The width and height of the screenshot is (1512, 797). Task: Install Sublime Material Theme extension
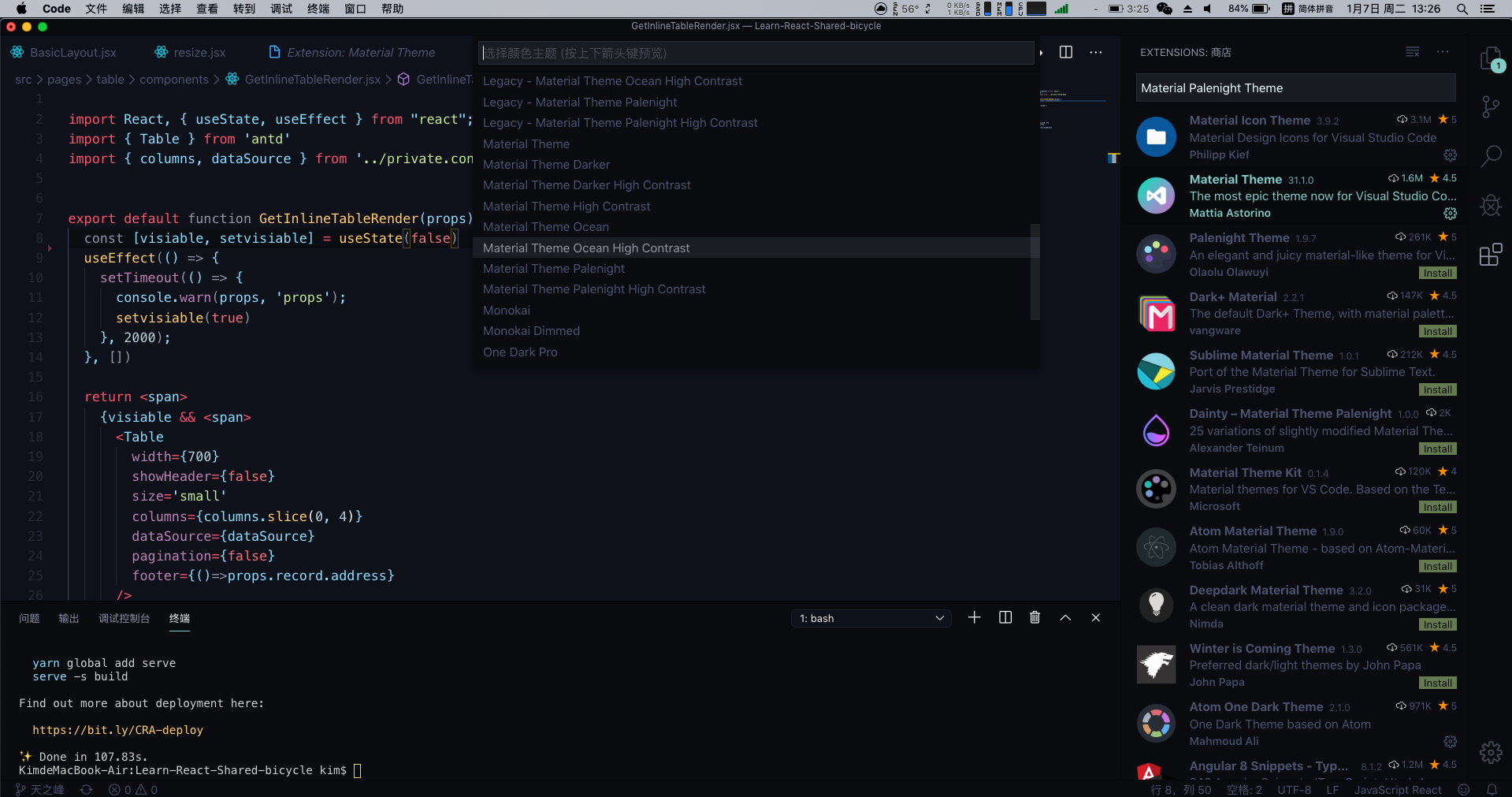pos(1438,389)
